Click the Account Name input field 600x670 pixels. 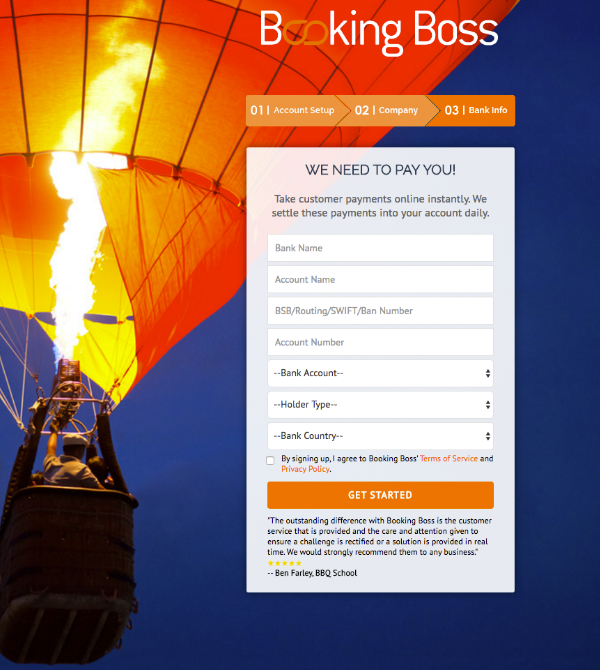click(x=380, y=279)
